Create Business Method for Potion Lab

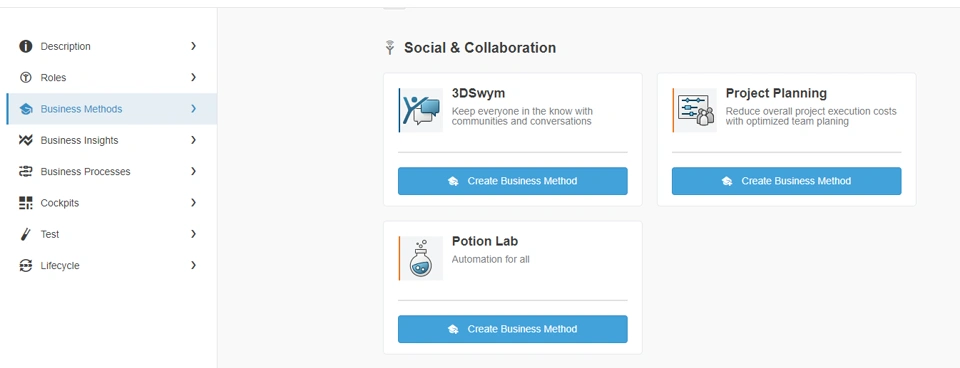[x=512, y=329]
